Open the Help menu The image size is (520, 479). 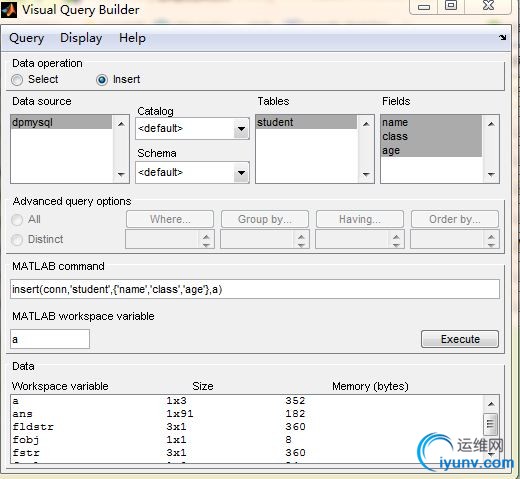coord(132,38)
